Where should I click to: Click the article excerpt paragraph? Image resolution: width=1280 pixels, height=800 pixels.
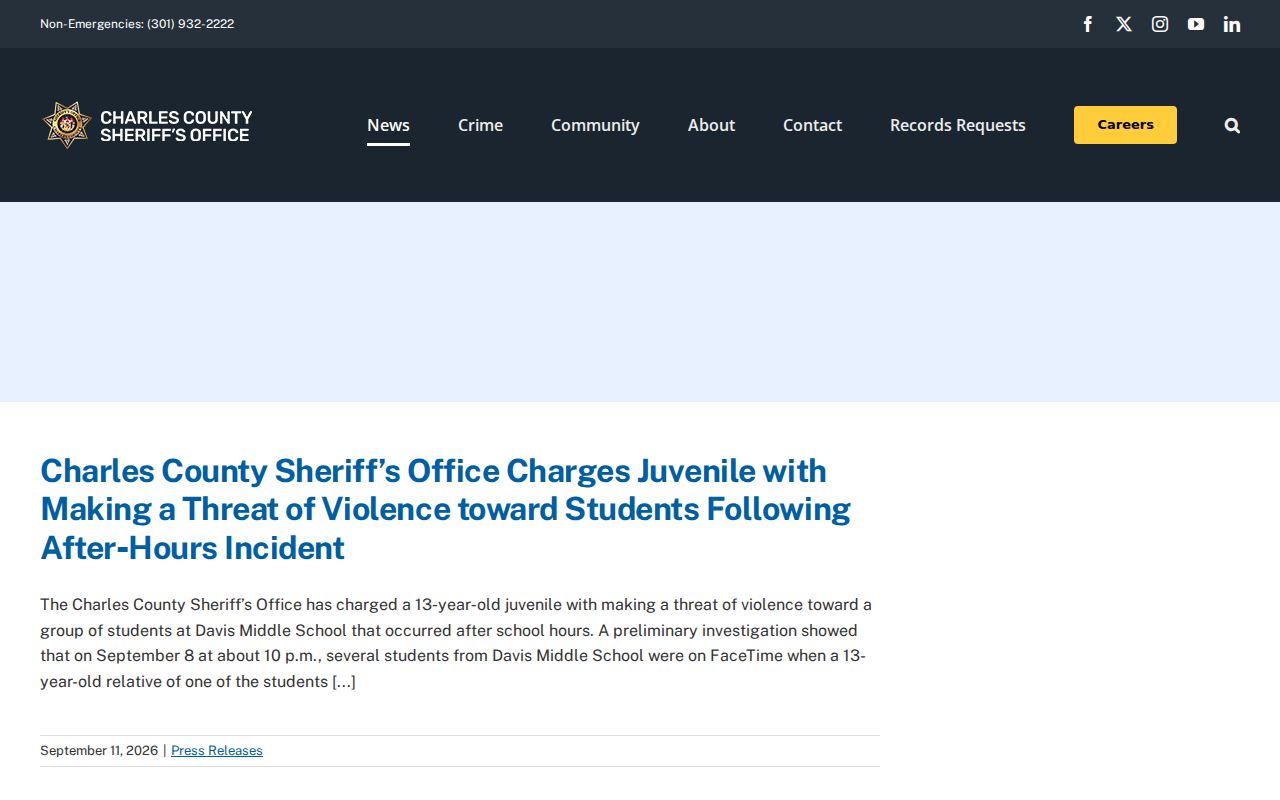pos(456,643)
